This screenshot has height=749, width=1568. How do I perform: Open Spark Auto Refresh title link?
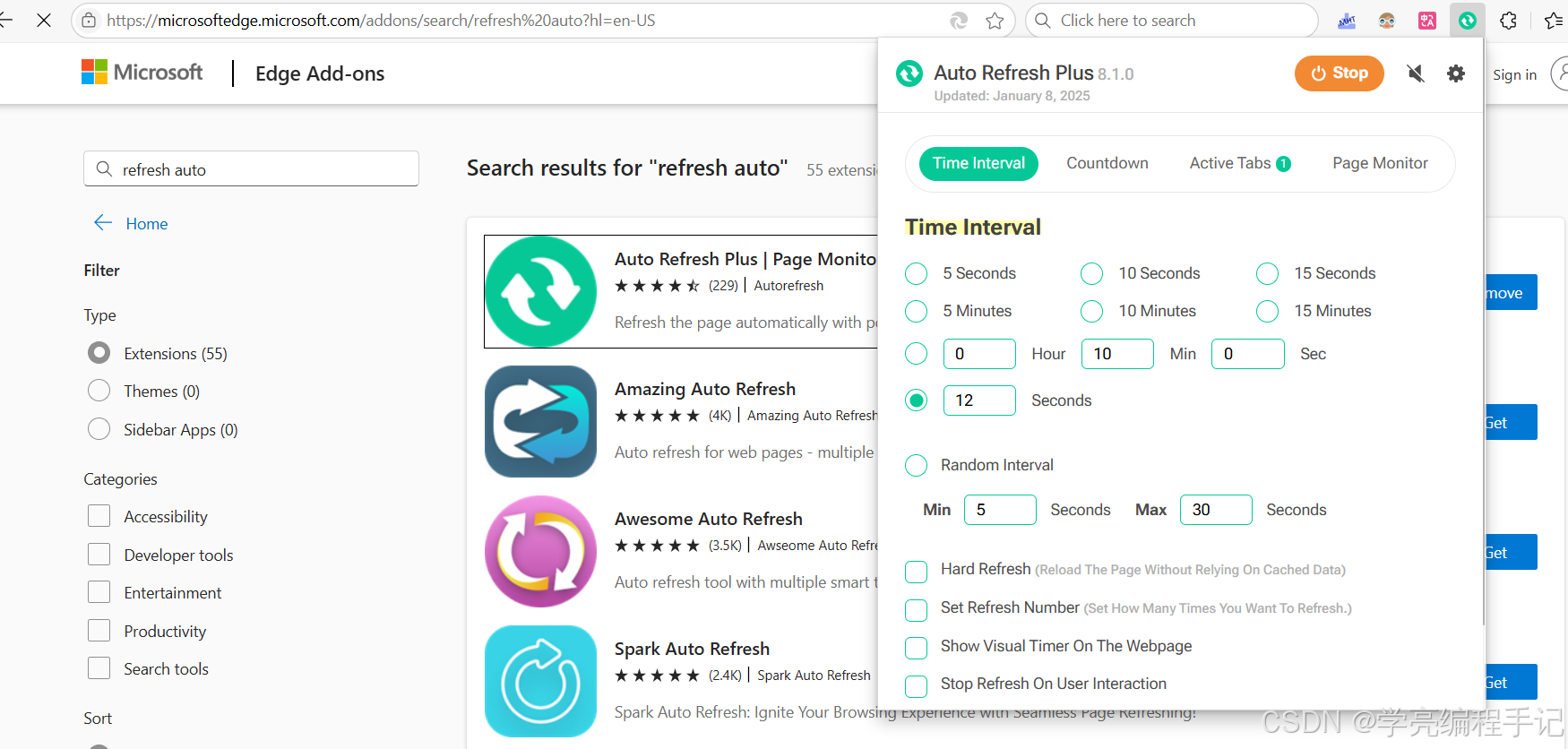692,649
